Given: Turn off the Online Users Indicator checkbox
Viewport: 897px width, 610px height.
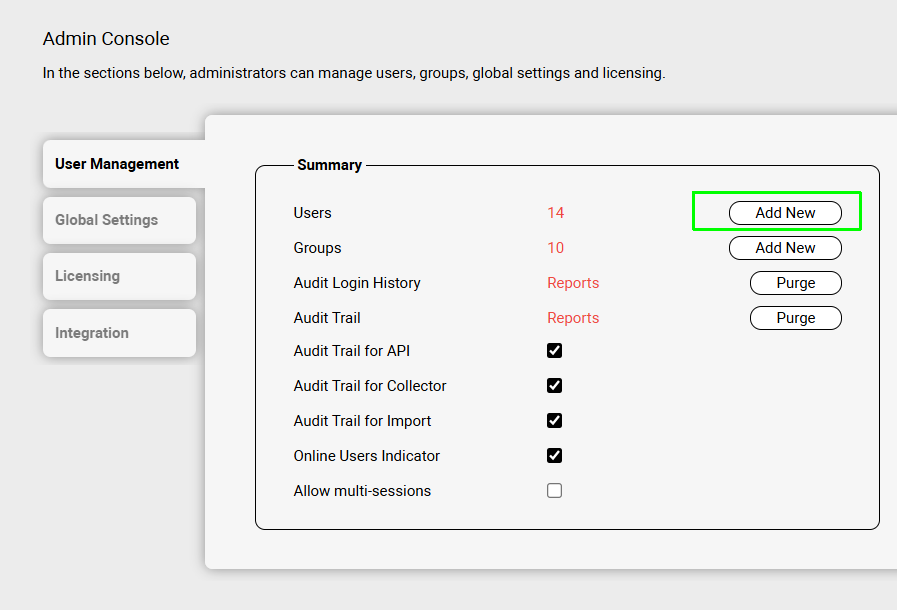Looking at the screenshot, I should tap(554, 456).
